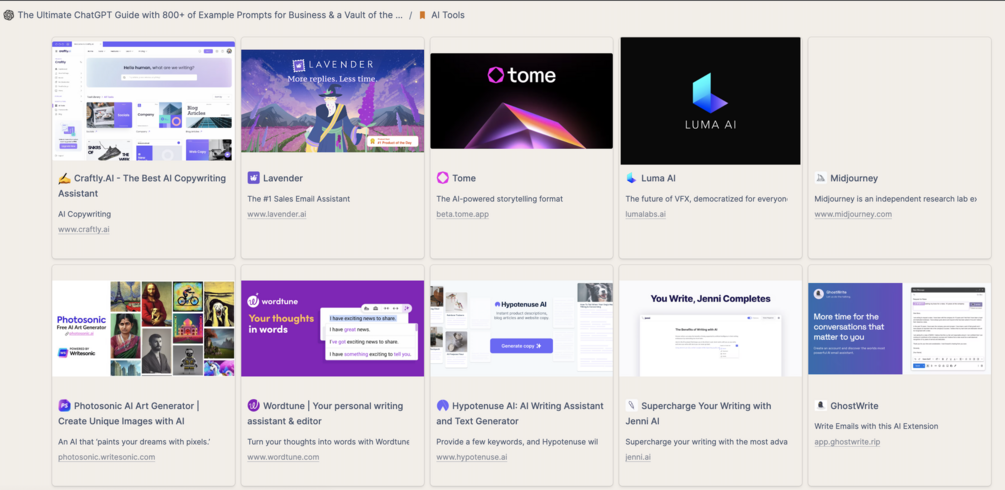Click 'The #1 Sales Email Assistant' description

299,199
